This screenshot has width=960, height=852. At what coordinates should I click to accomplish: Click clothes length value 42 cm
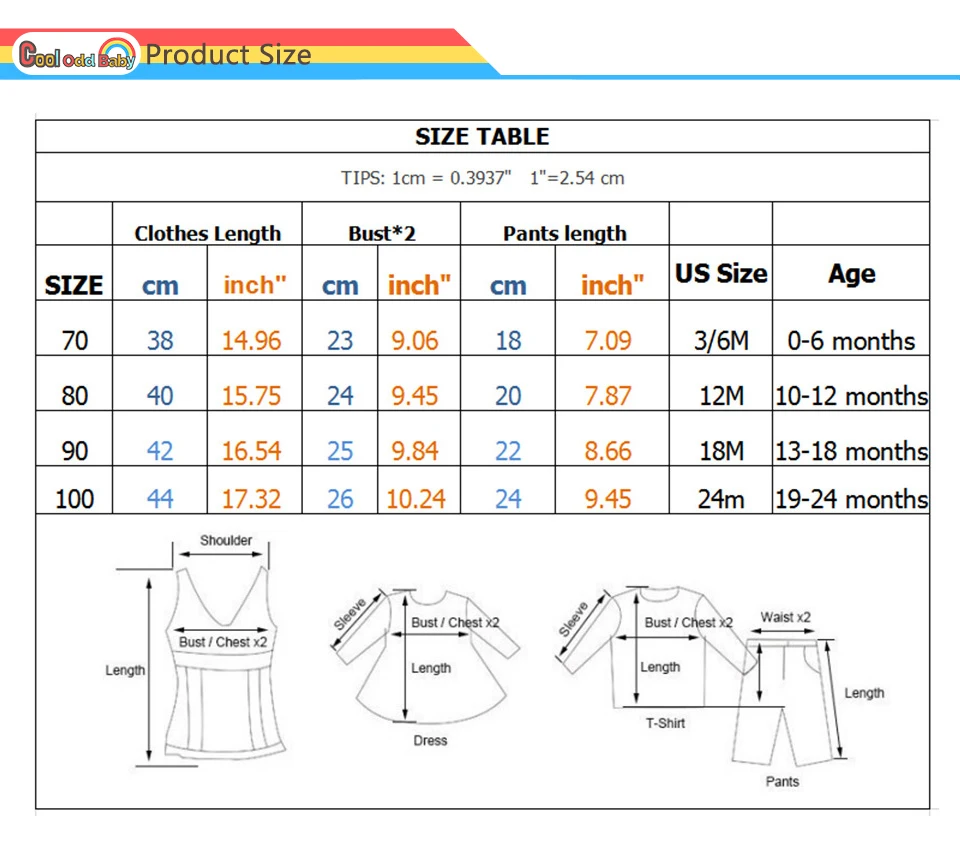click(160, 451)
